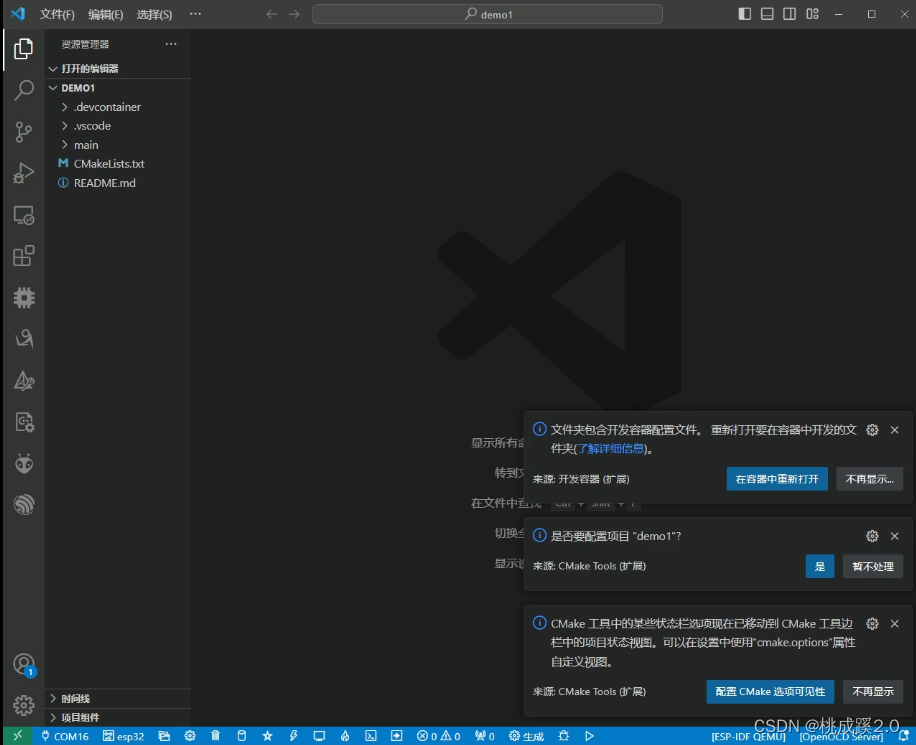Click 是 to configure project demo1
Image resolution: width=916 pixels, height=745 pixels.
[x=820, y=566]
